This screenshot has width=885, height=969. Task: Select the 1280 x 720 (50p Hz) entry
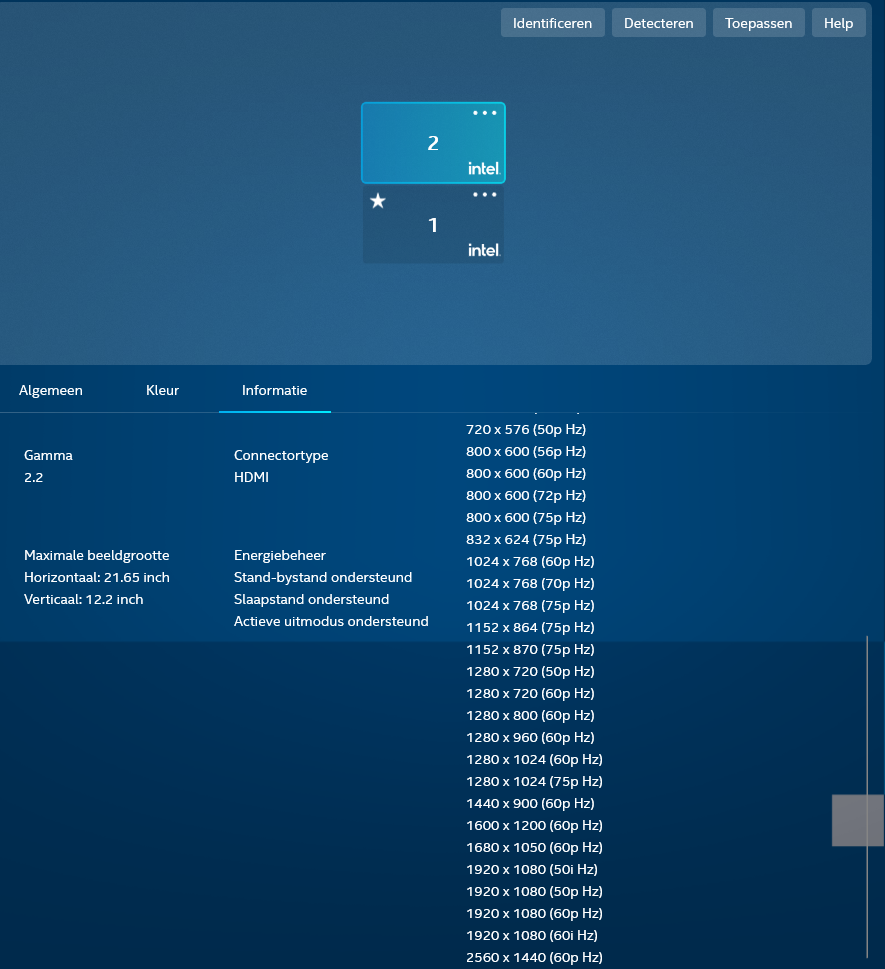529,671
